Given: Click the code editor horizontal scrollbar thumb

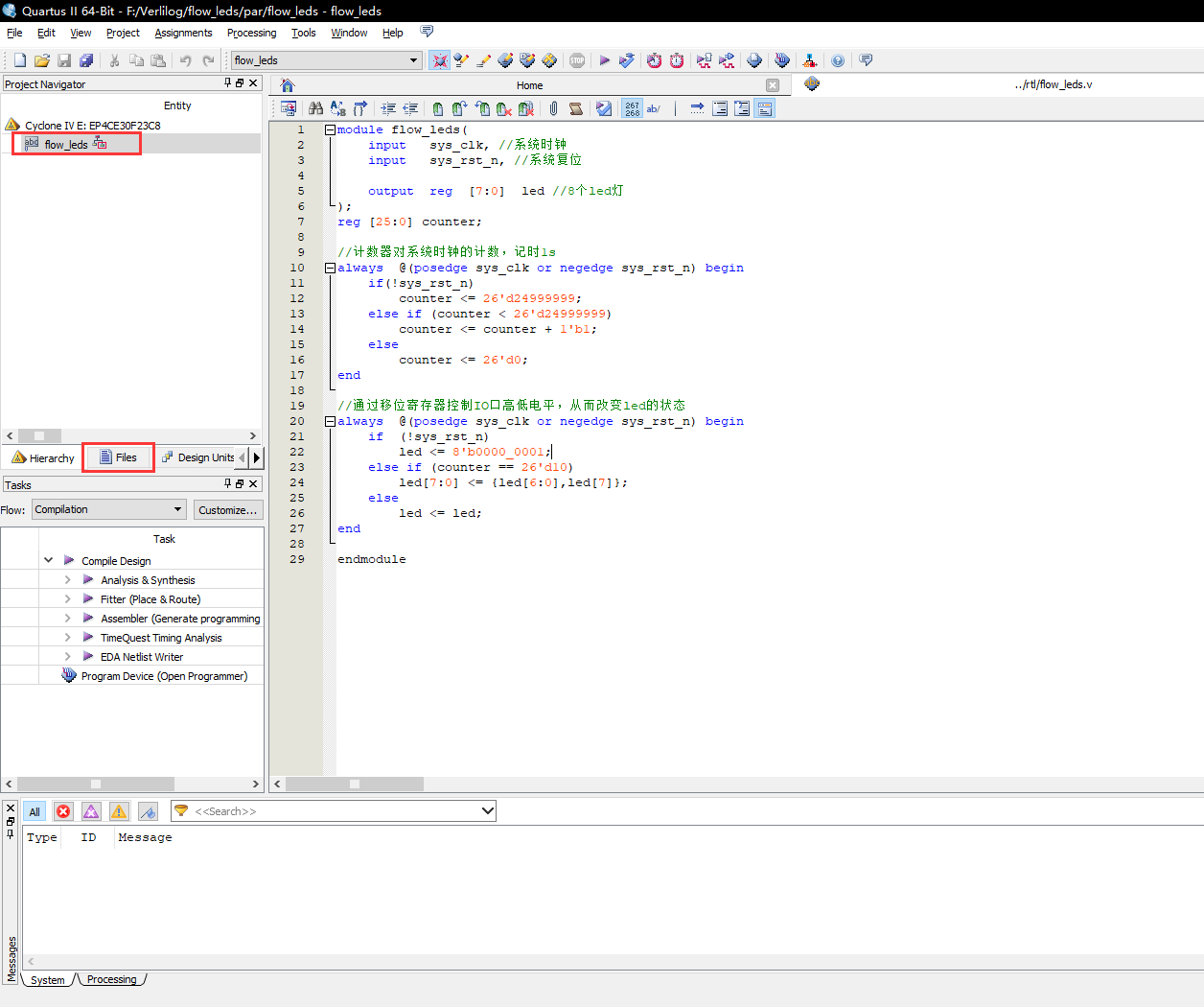Looking at the screenshot, I should (x=355, y=784).
